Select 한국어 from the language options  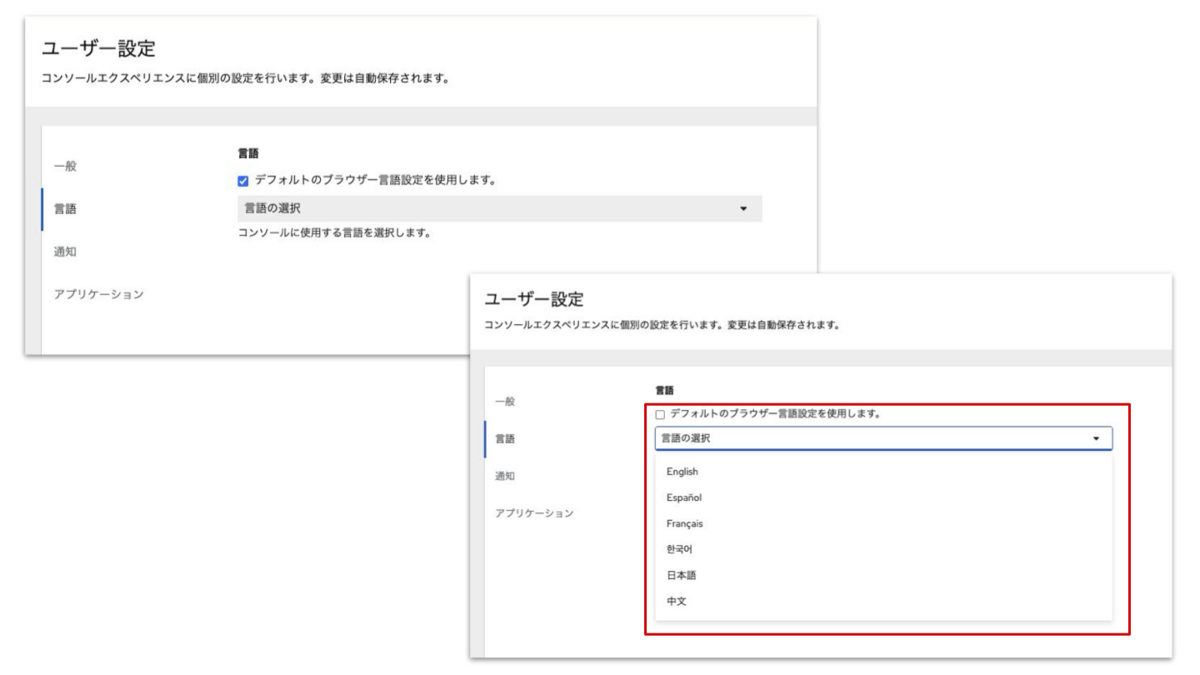tap(681, 547)
